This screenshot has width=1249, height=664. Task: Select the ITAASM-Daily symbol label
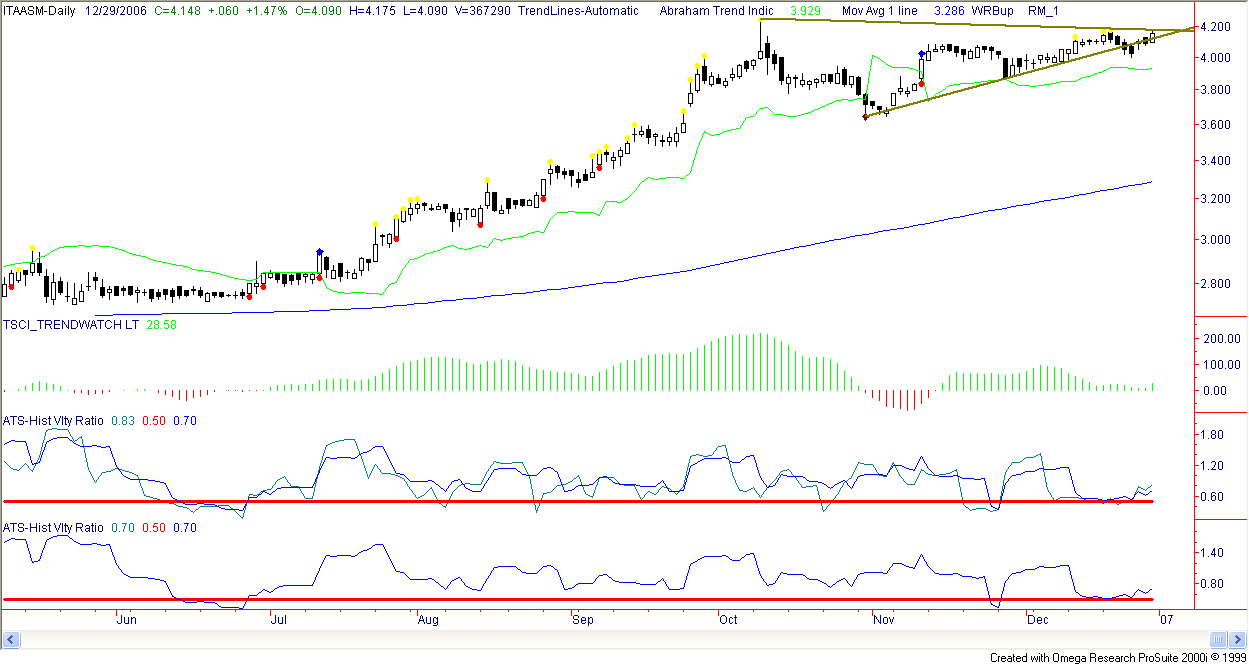(x=41, y=10)
